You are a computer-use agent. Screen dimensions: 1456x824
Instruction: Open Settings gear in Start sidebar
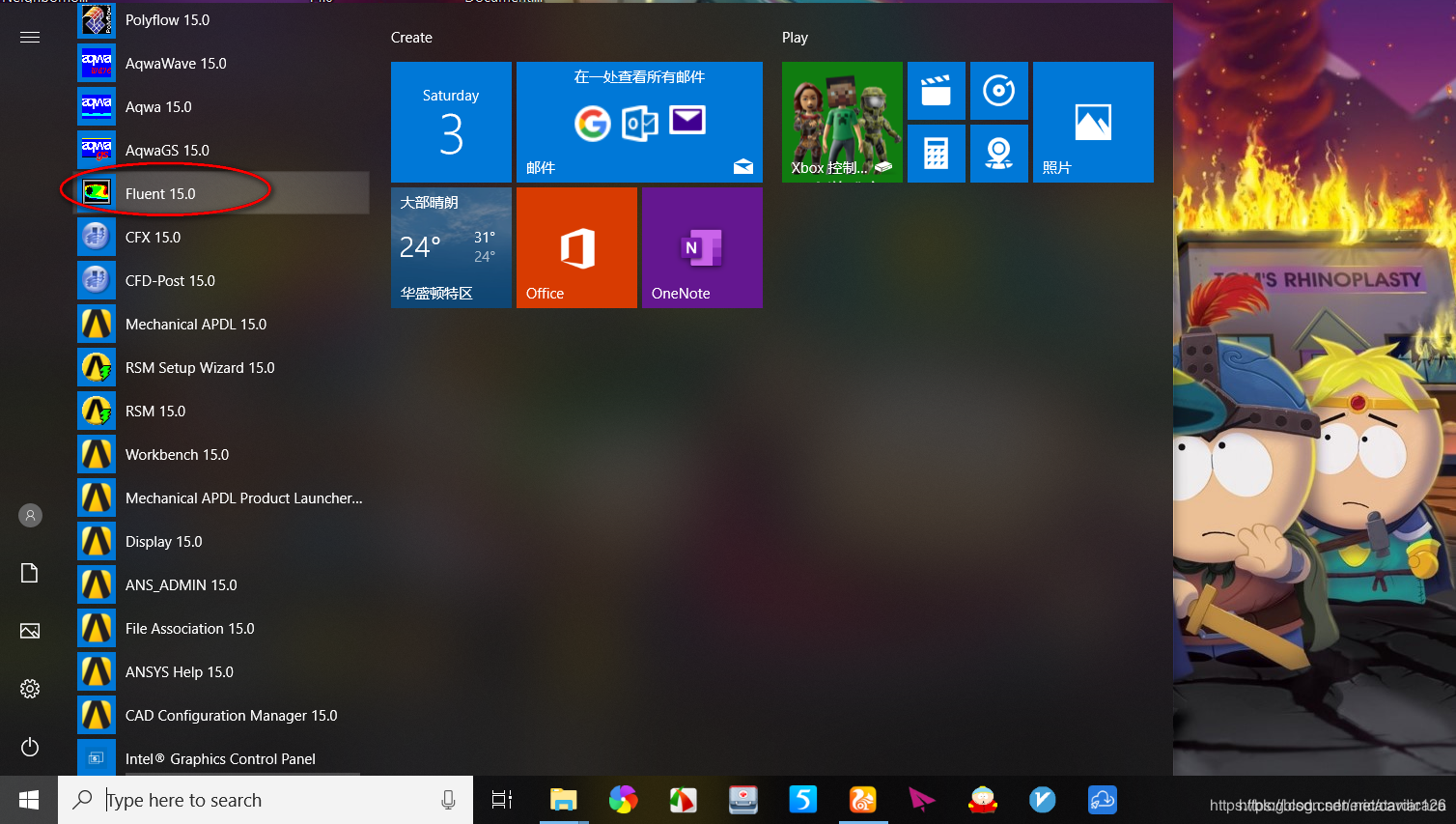[x=30, y=689]
